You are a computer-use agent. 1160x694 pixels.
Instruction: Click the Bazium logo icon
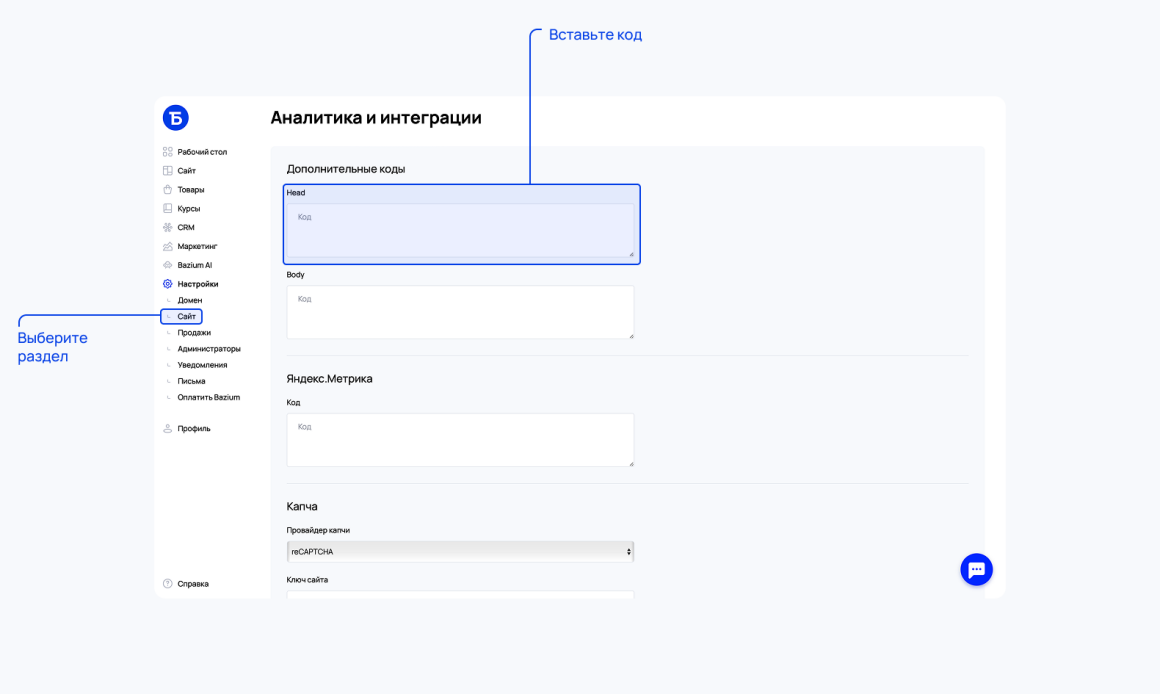click(x=175, y=118)
